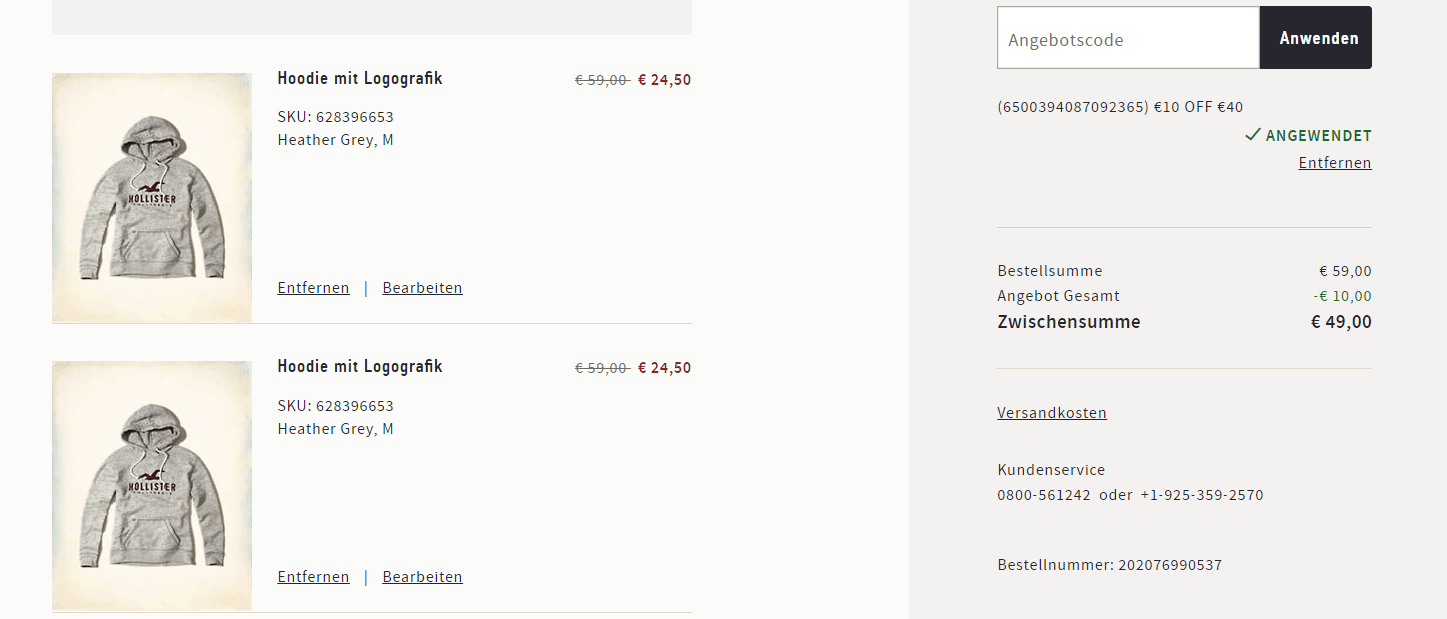The height and width of the screenshot is (619, 1447).
Task: Click the Angebotscode input field
Action: [1127, 39]
